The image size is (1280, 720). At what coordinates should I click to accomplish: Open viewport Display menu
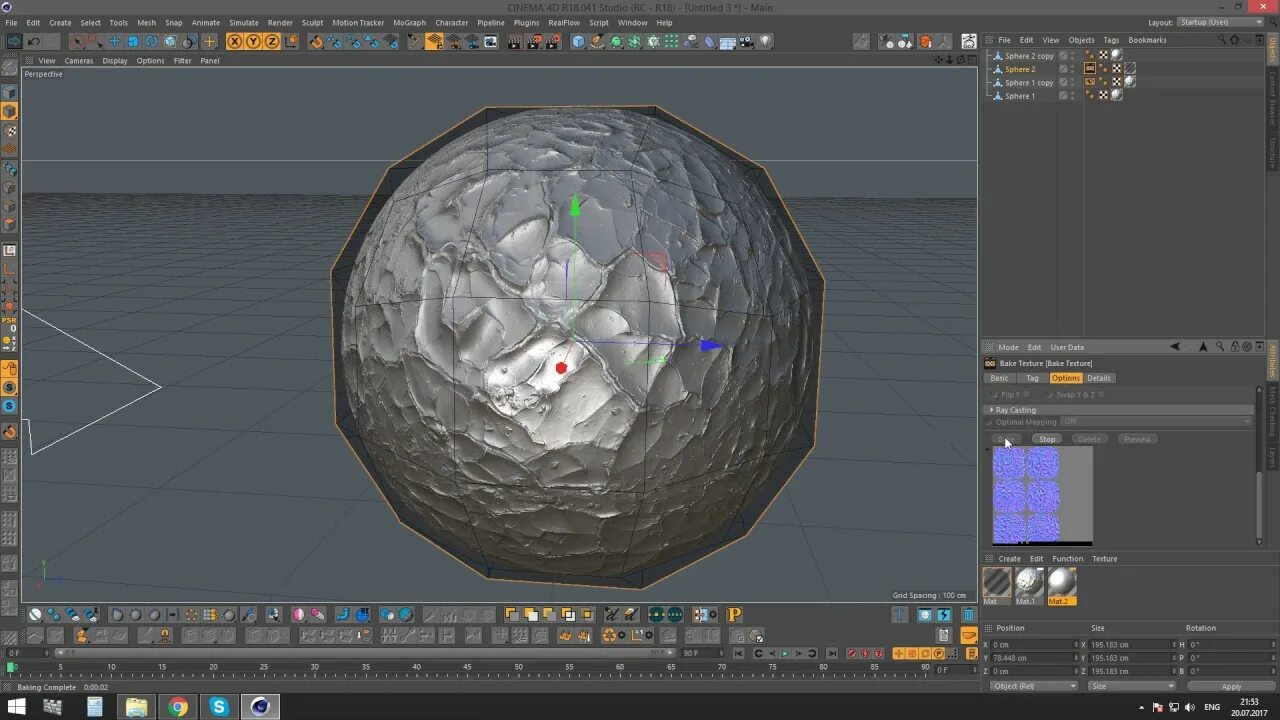coord(115,60)
